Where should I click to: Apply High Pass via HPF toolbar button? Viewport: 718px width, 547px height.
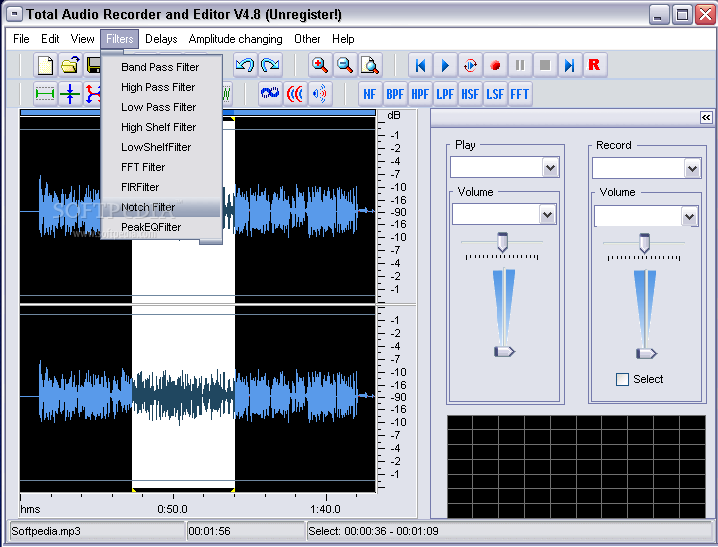tap(420, 94)
